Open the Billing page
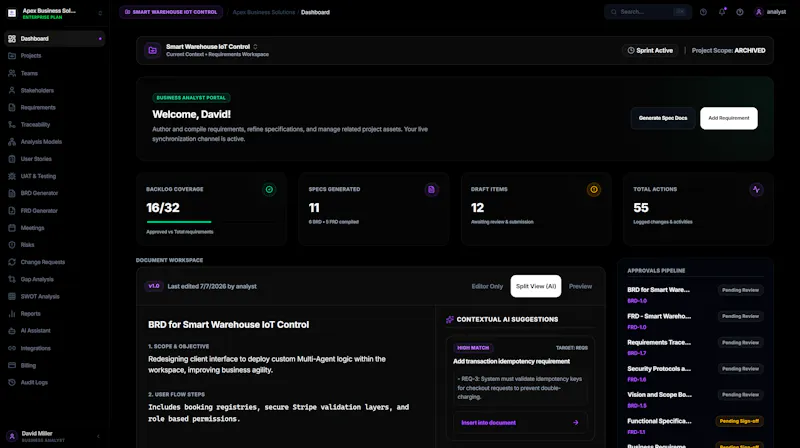Viewport: 800px width, 448px height. (x=54, y=365)
